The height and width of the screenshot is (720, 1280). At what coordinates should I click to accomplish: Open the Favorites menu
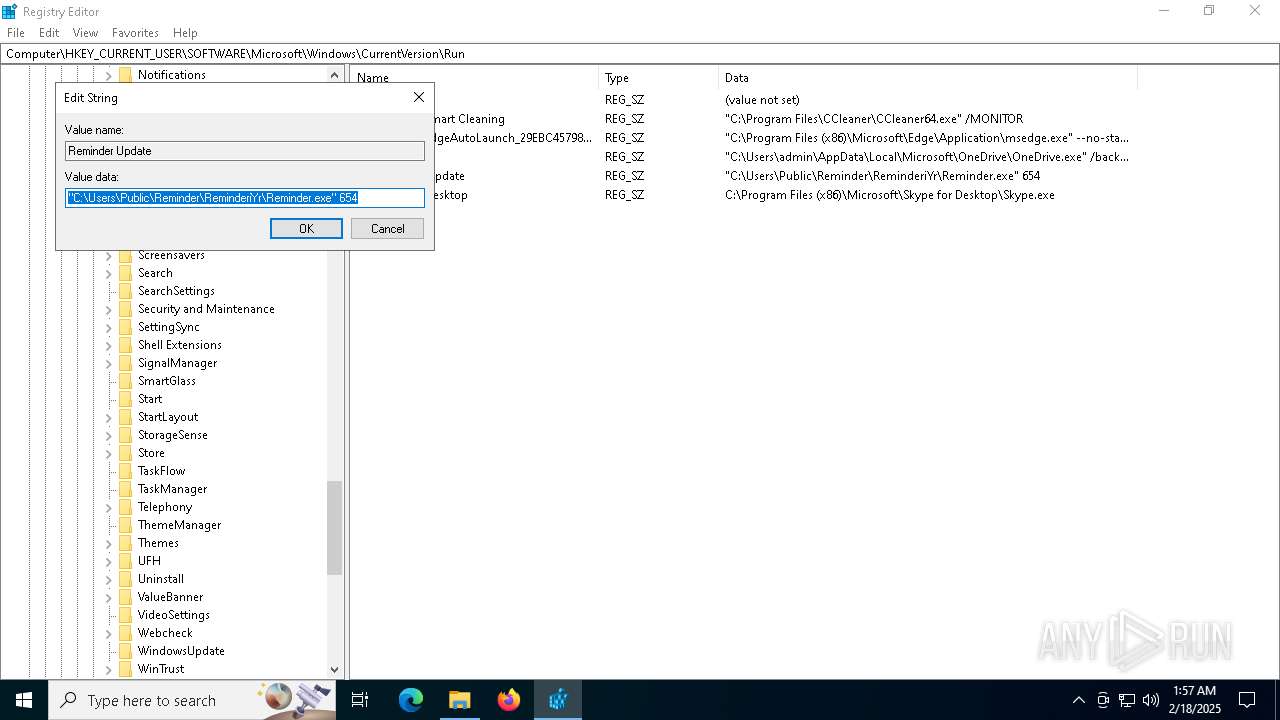click(x=135, y=33)
